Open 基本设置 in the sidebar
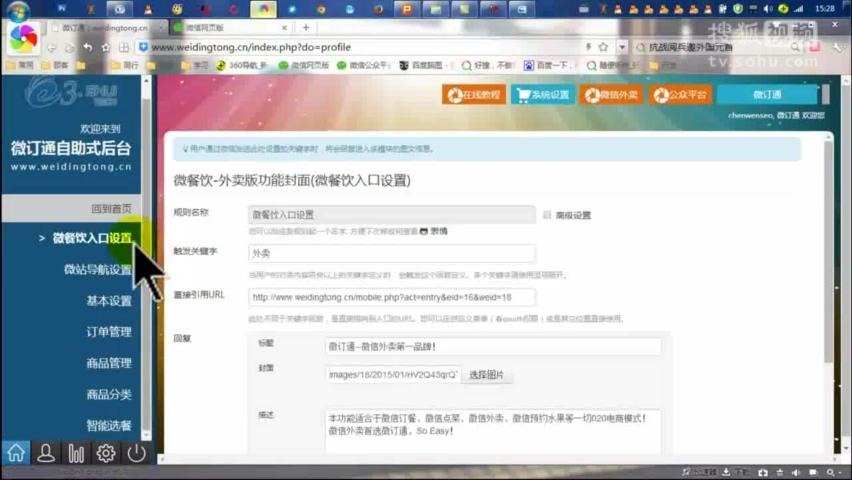This screenshot has height=480, width=852. [x=109, y=301]
